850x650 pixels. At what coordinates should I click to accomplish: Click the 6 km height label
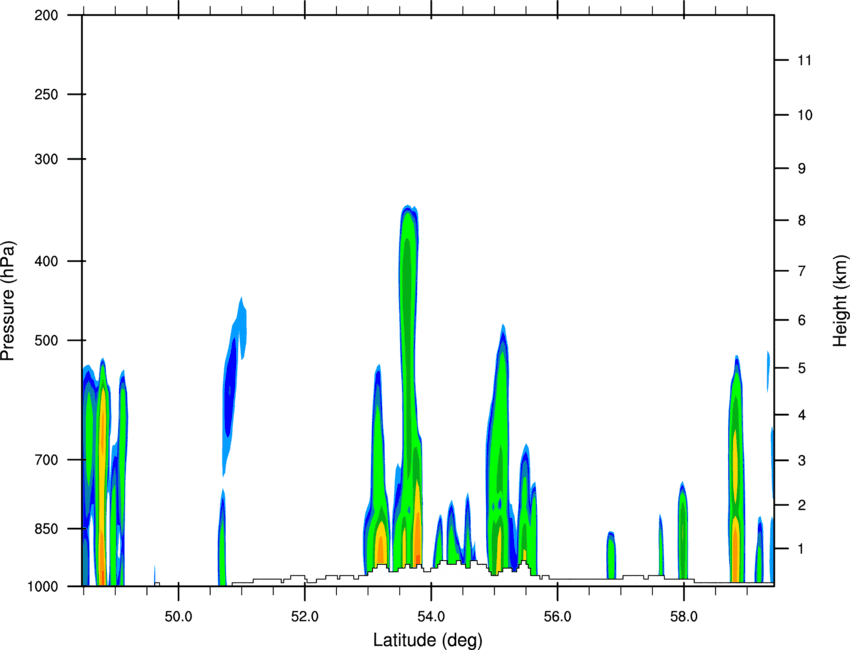[x=802, y=320]
